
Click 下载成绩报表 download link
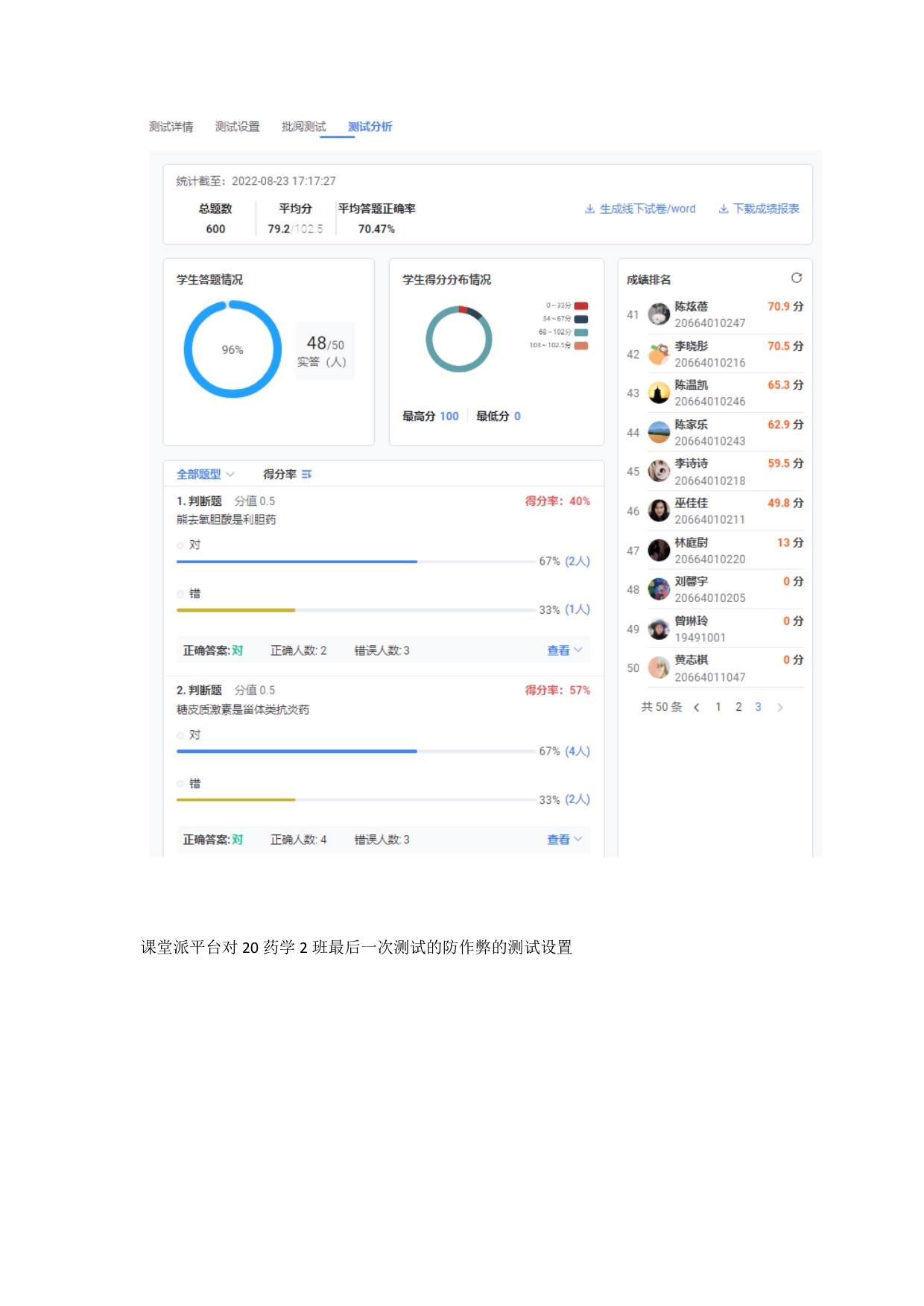point(759,209)
